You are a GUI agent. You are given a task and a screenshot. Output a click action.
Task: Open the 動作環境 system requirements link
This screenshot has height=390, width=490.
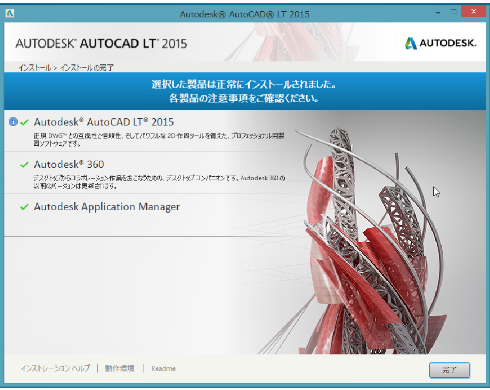tap(120, 368)
